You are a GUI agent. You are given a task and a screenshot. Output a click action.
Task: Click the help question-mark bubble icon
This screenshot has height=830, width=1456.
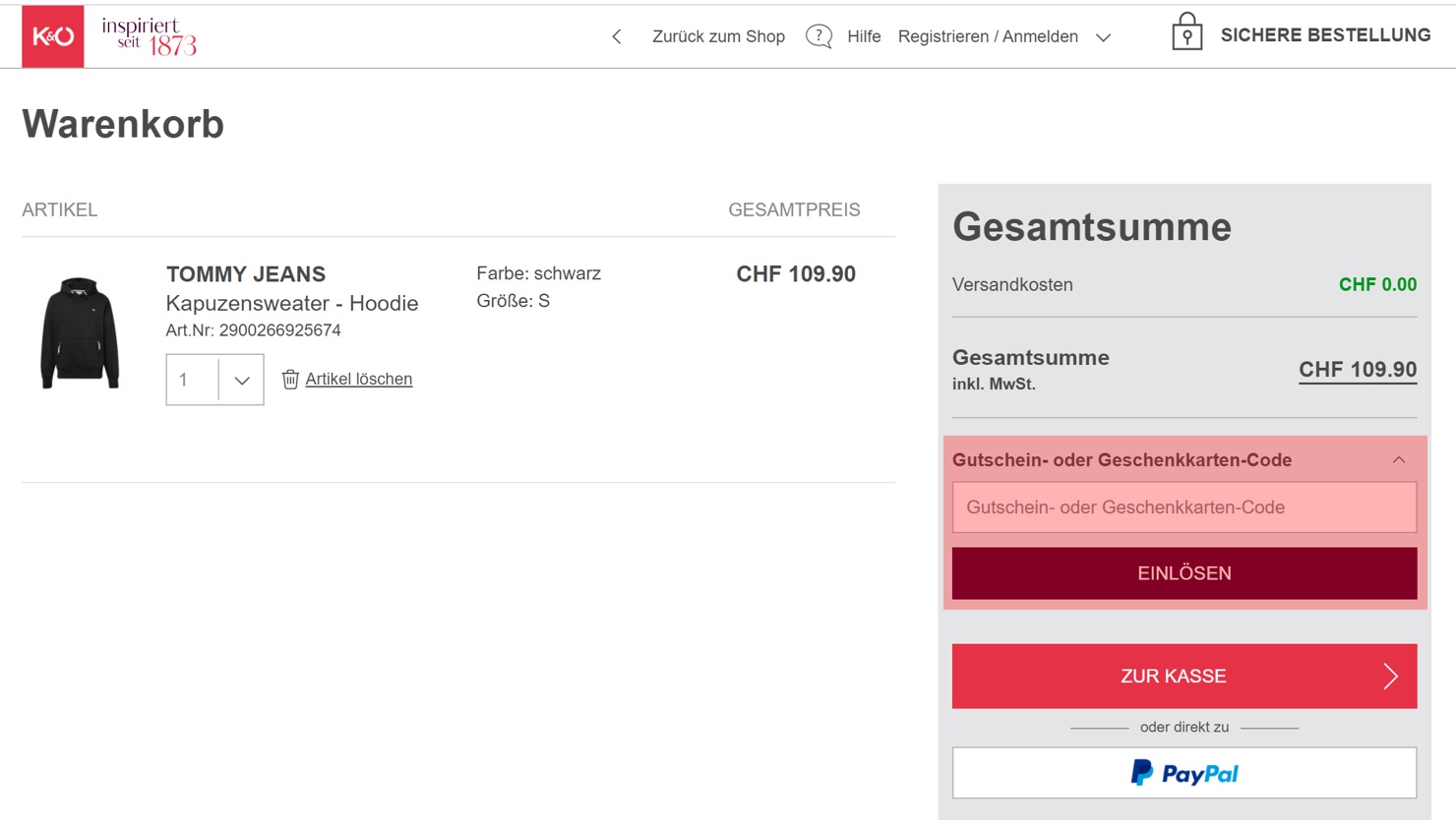[x=819, y=36]
